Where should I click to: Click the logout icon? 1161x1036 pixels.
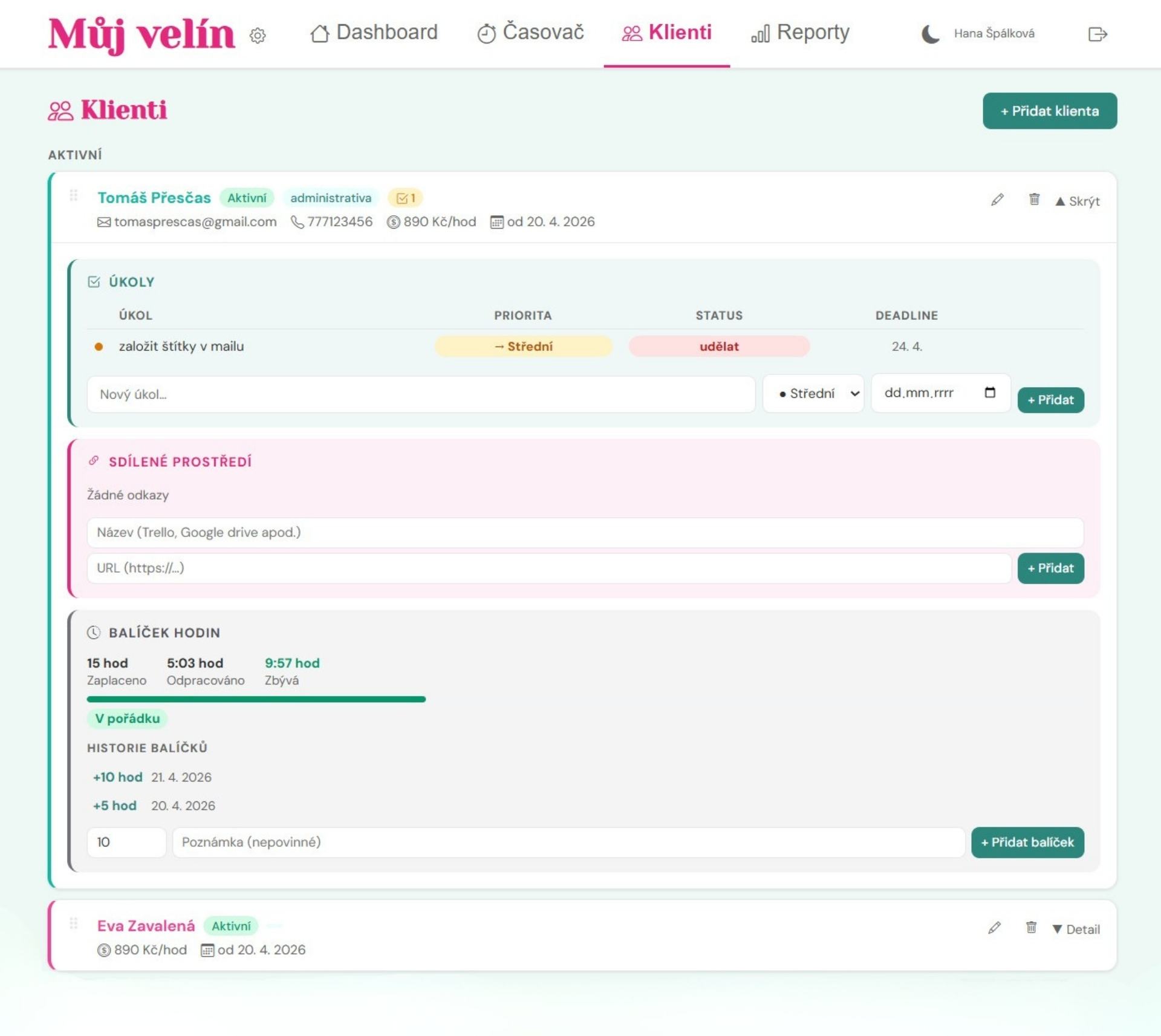coord(1097,34)
